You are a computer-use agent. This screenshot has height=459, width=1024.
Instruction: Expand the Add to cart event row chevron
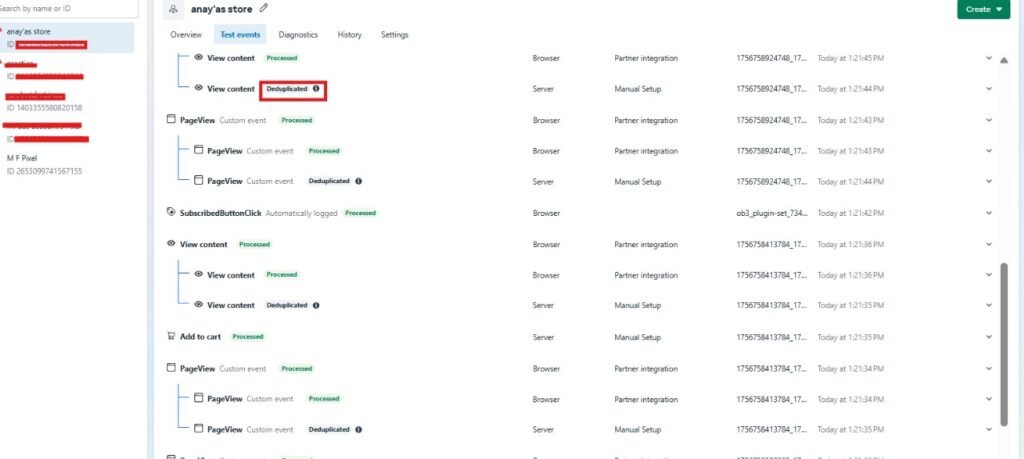pos(988,337)
